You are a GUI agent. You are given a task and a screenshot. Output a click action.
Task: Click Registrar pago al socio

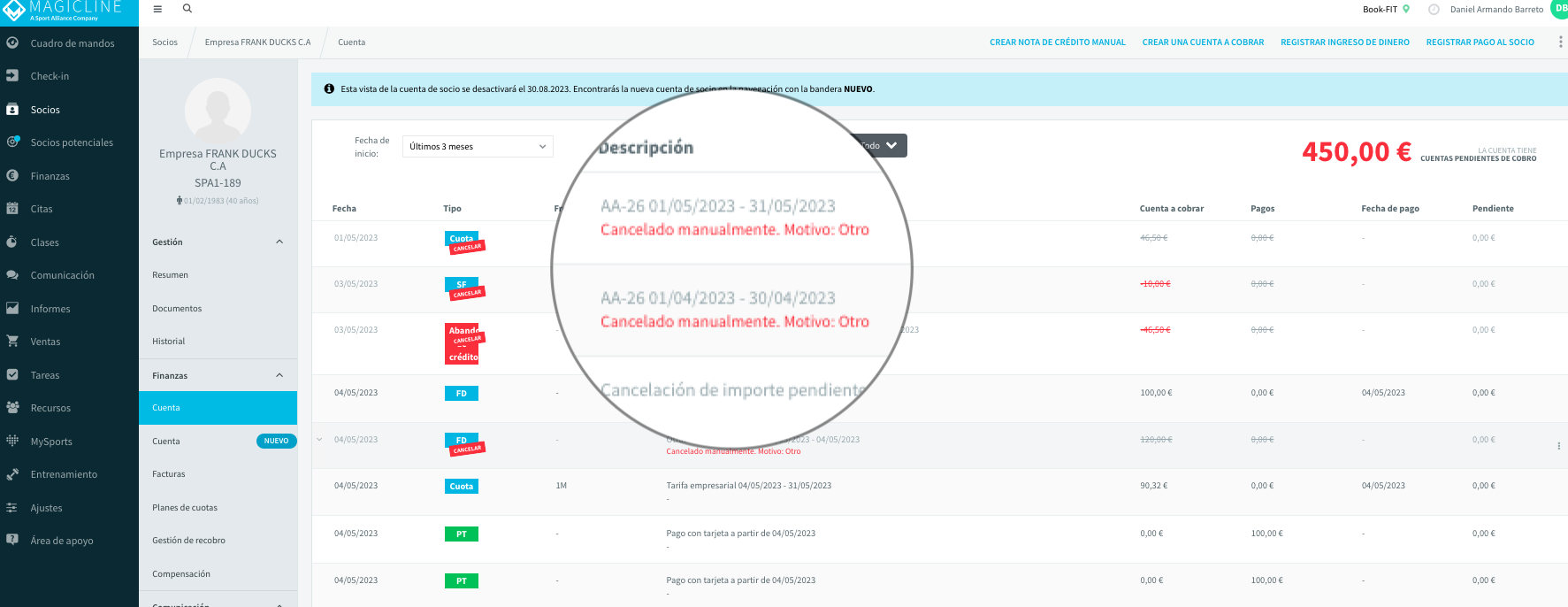click(x=1480, y=42)
